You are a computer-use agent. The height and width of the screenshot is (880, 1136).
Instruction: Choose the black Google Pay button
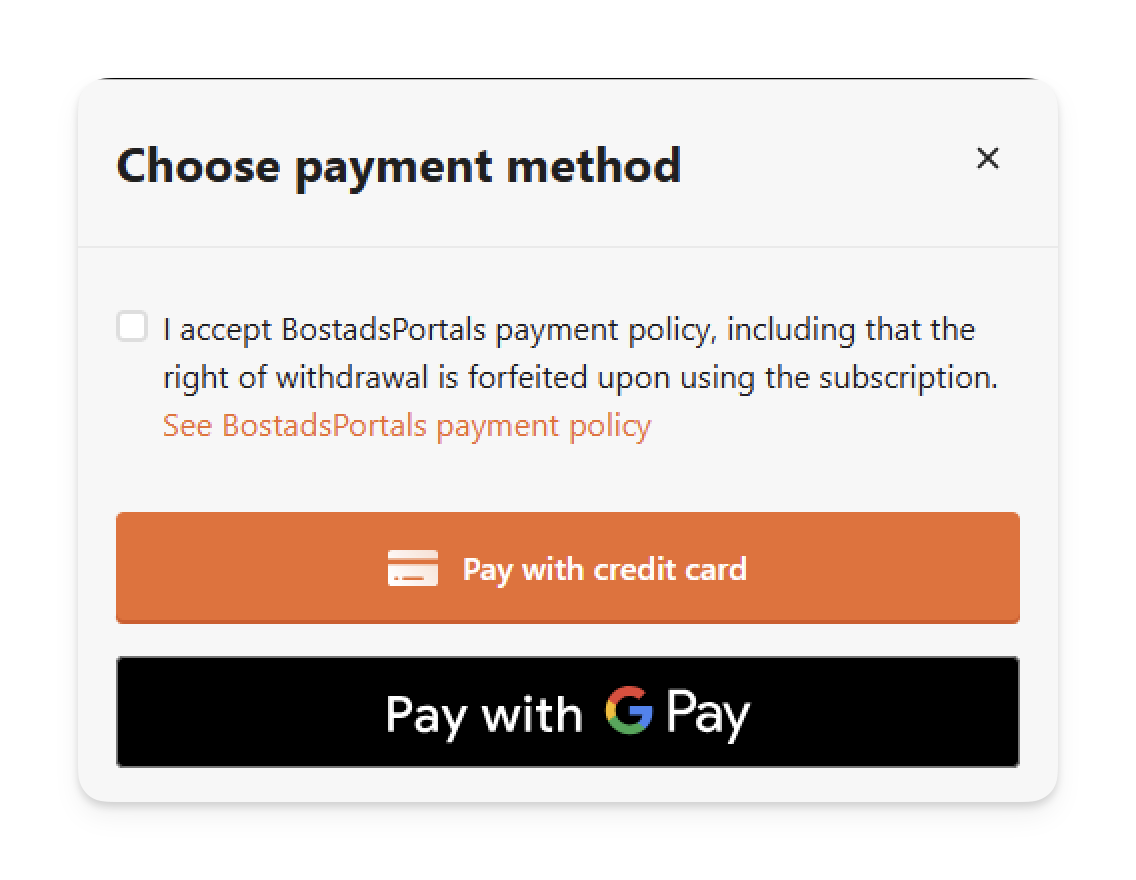click(568, 712)
